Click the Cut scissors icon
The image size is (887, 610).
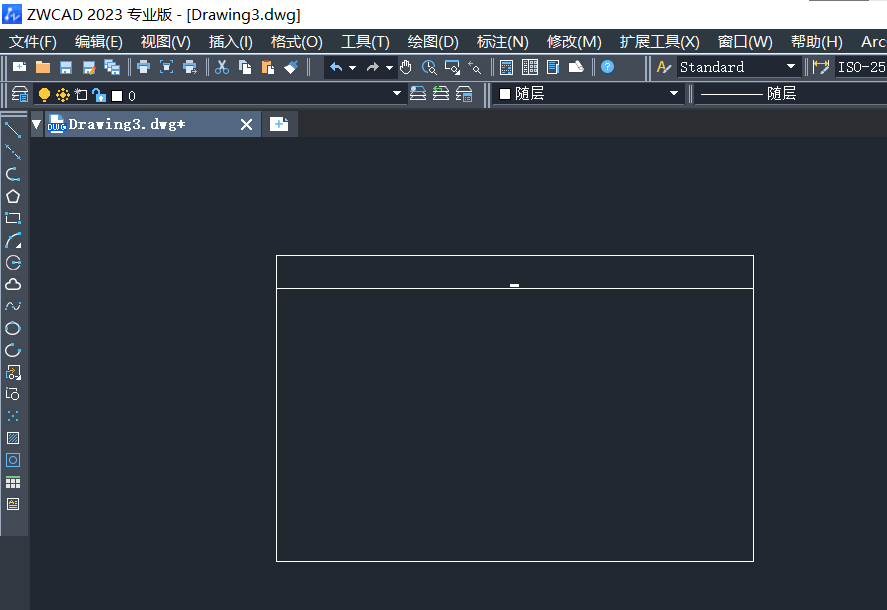pyautogui.click(x=222, y=67)
